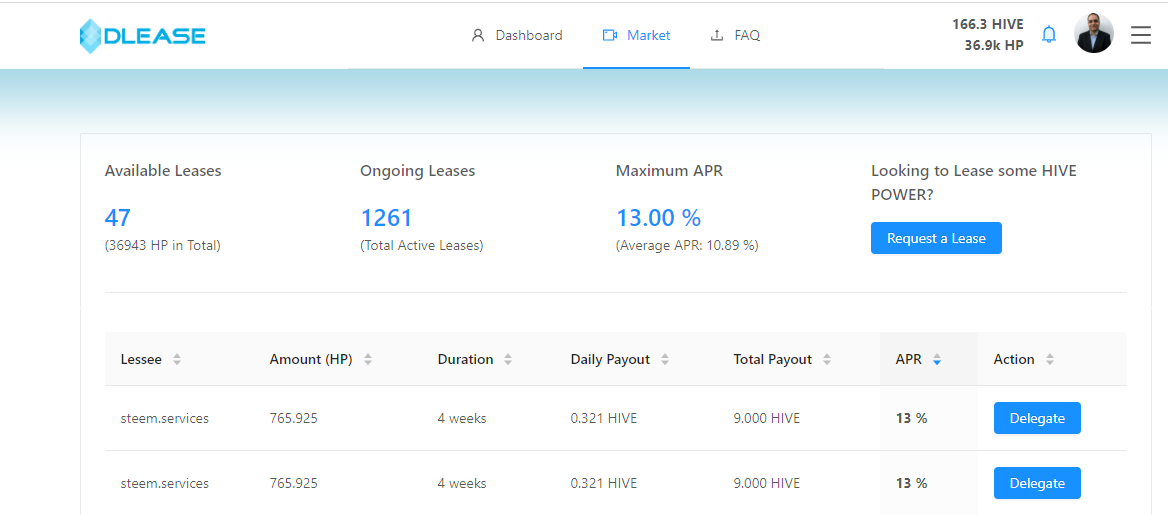Image resolution: width=1168 pixels, height=515 pixels.
Task: Click the 13.00 % maximum APR value
Action: pos(658,218)
